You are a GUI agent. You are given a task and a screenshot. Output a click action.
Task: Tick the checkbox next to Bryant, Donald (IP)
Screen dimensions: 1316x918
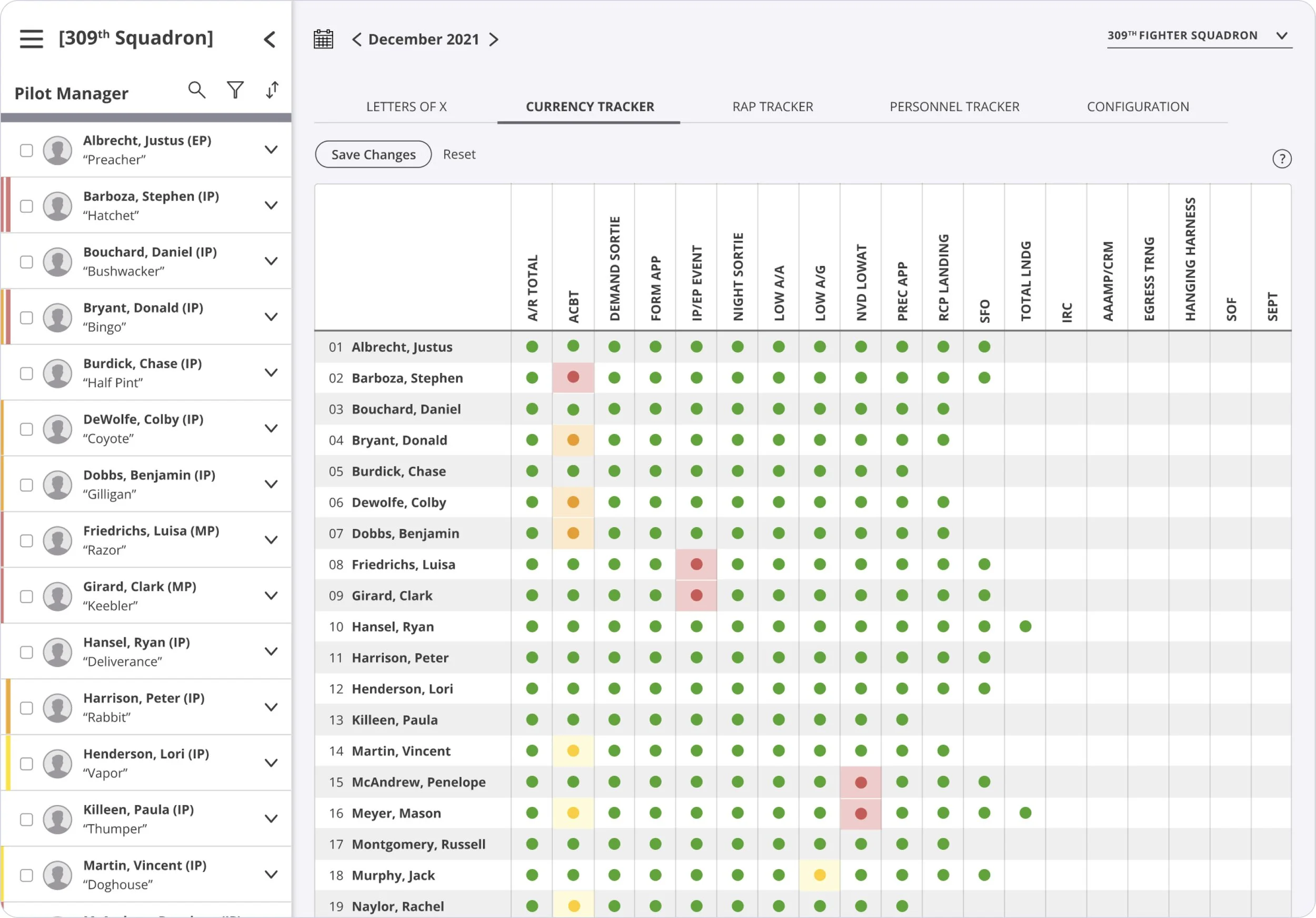click(x=26, y=318)
